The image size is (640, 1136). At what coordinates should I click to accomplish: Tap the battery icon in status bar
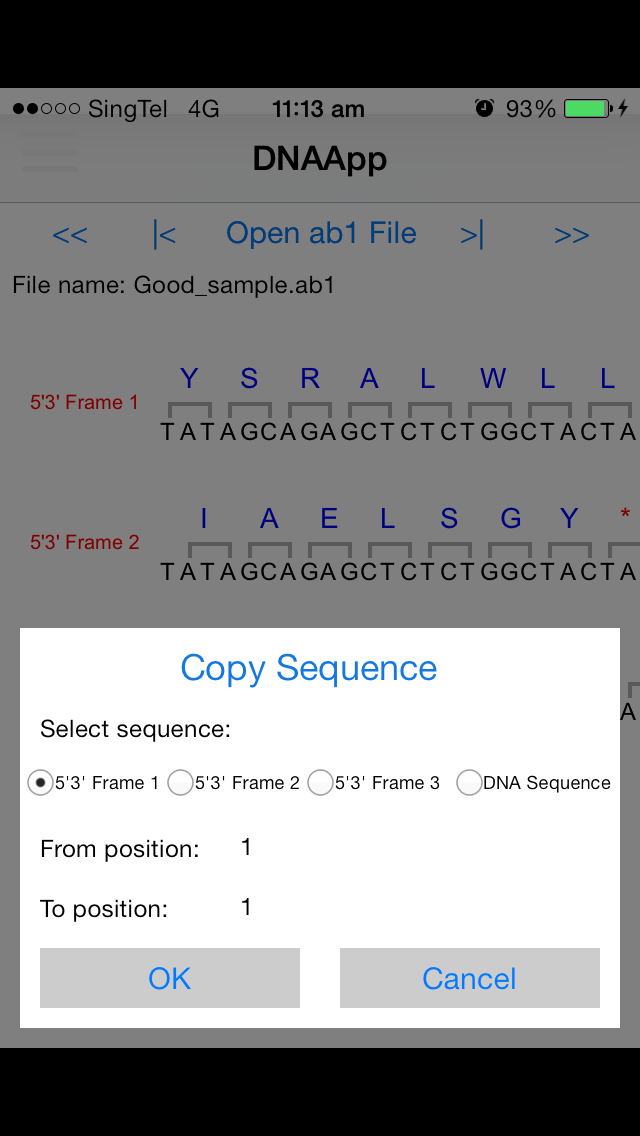pos(589,109)
